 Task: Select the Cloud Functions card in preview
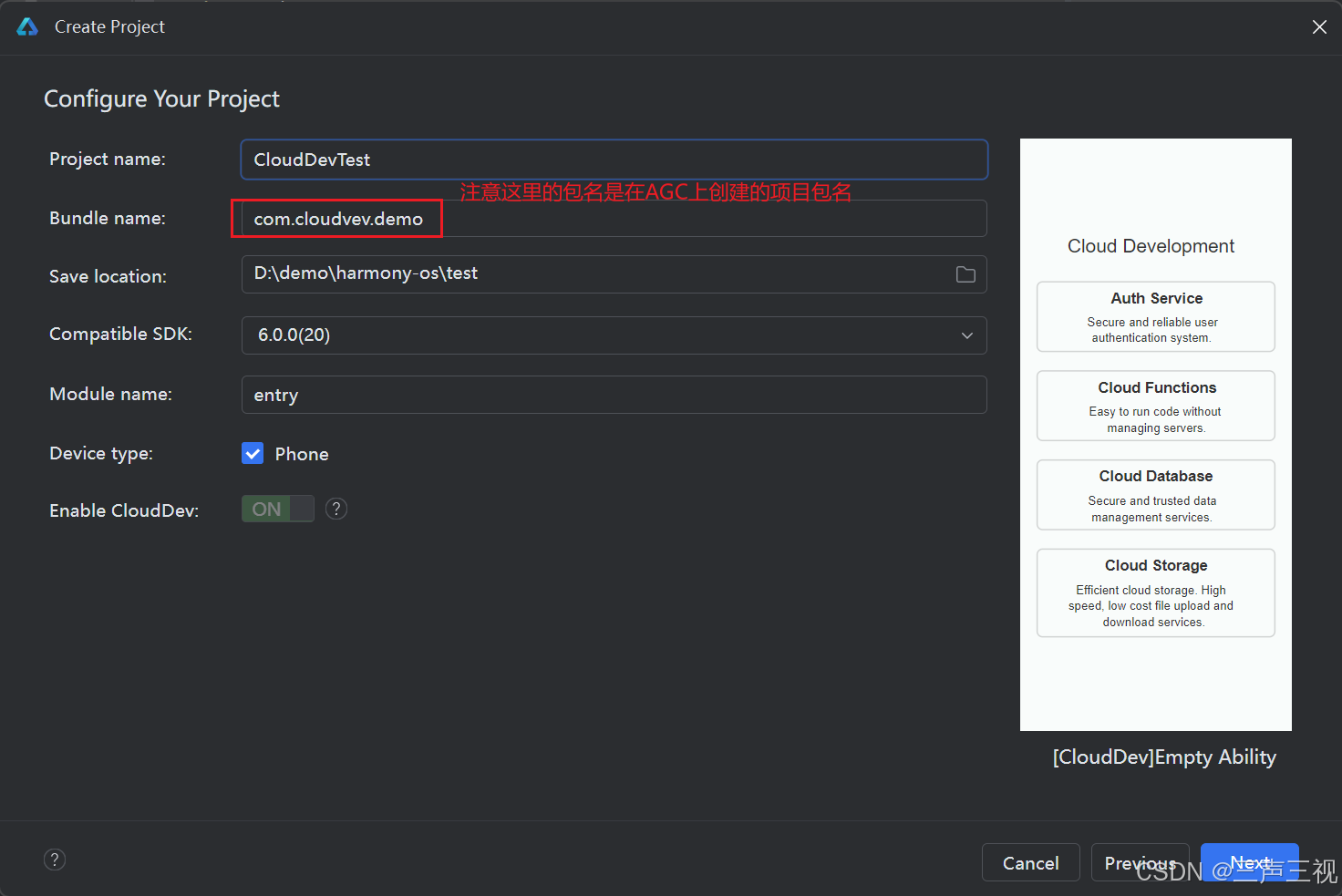(1155, 406)
